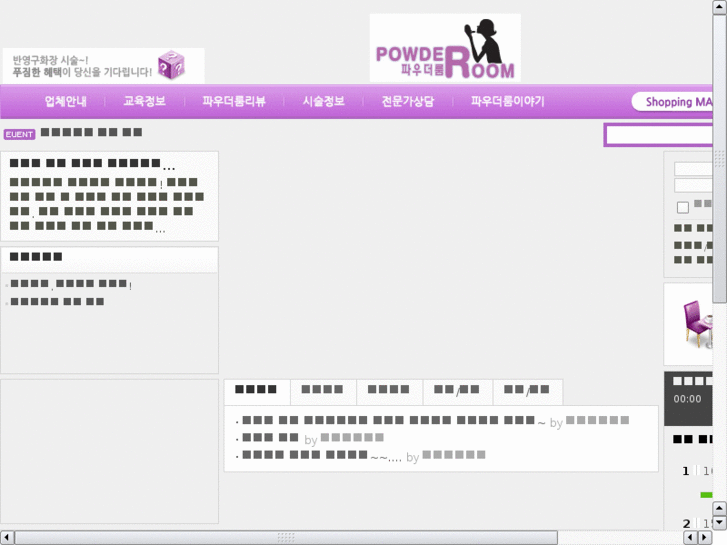Click the horizontal scrollbar thumb

286,537
